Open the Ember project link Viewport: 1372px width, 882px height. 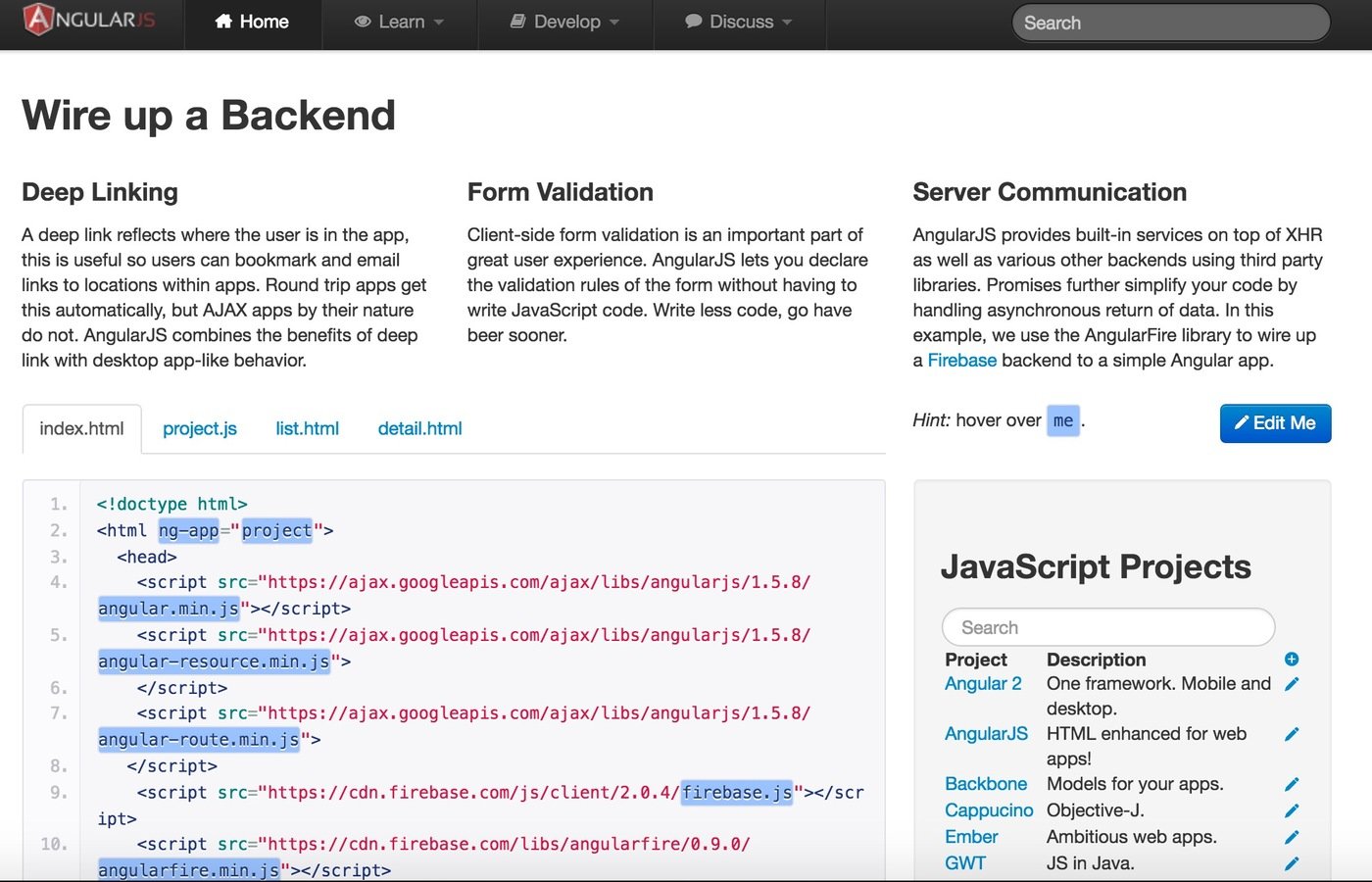pyautogui.click(x=971, y=837)
